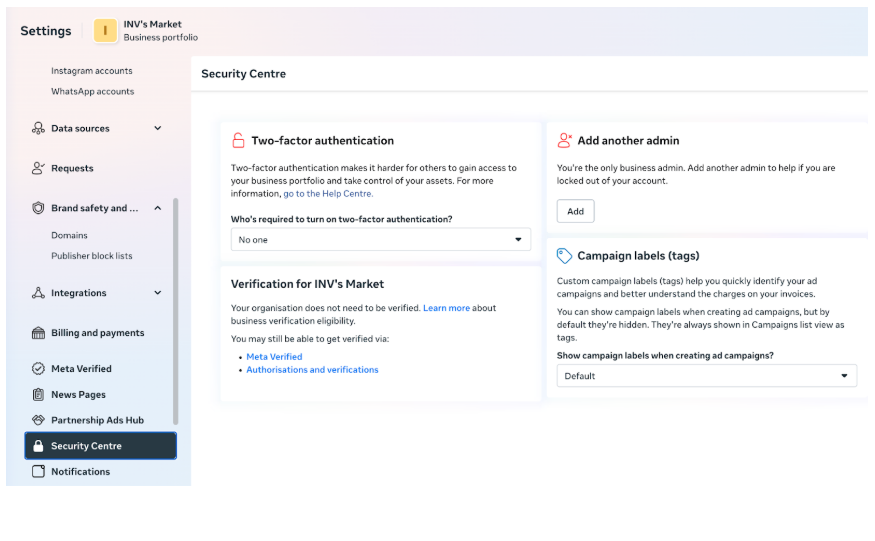Select the Security Centre menu item
Image resolution: width=875 pixels, height=541 pixels.
click(x=100, y=446)
